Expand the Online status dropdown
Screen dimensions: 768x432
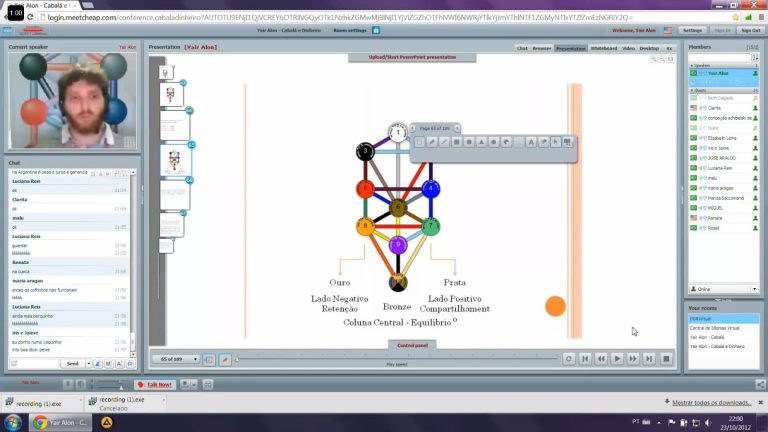coord(724,289)
